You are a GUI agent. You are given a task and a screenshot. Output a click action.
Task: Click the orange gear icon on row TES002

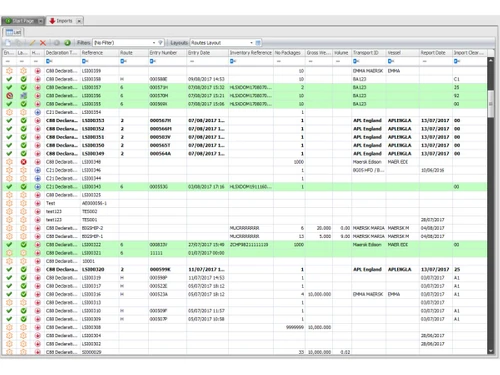[9, 211]
